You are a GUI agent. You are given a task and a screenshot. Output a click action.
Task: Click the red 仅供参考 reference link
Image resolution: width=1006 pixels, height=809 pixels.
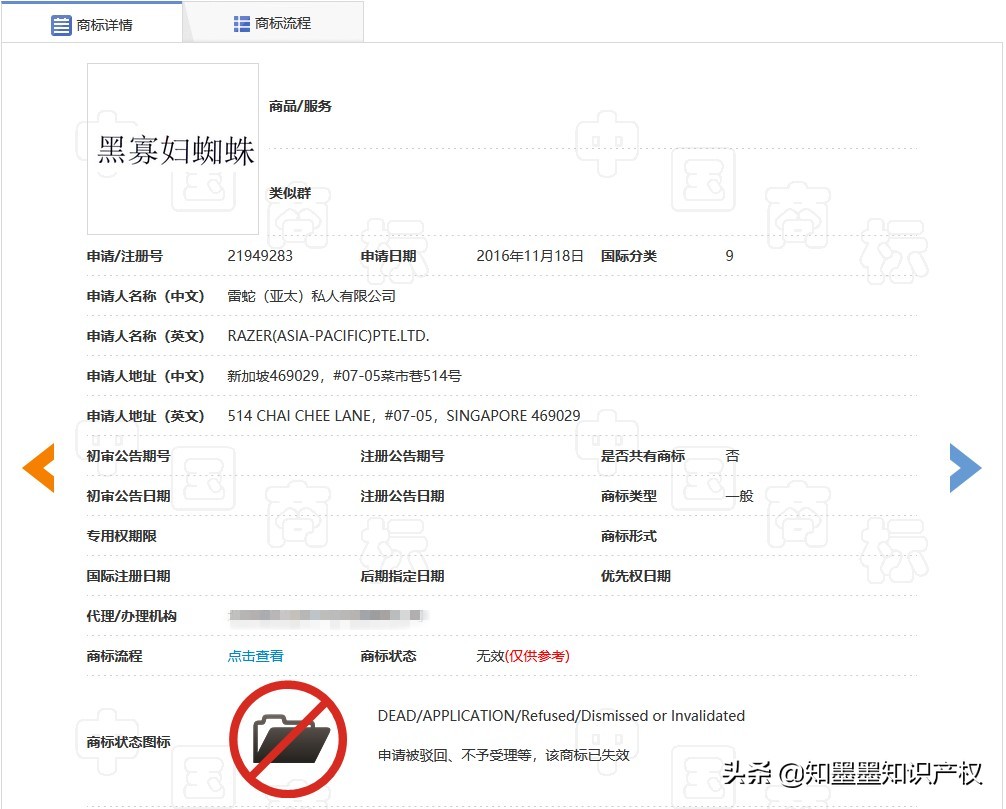[537, 655]
